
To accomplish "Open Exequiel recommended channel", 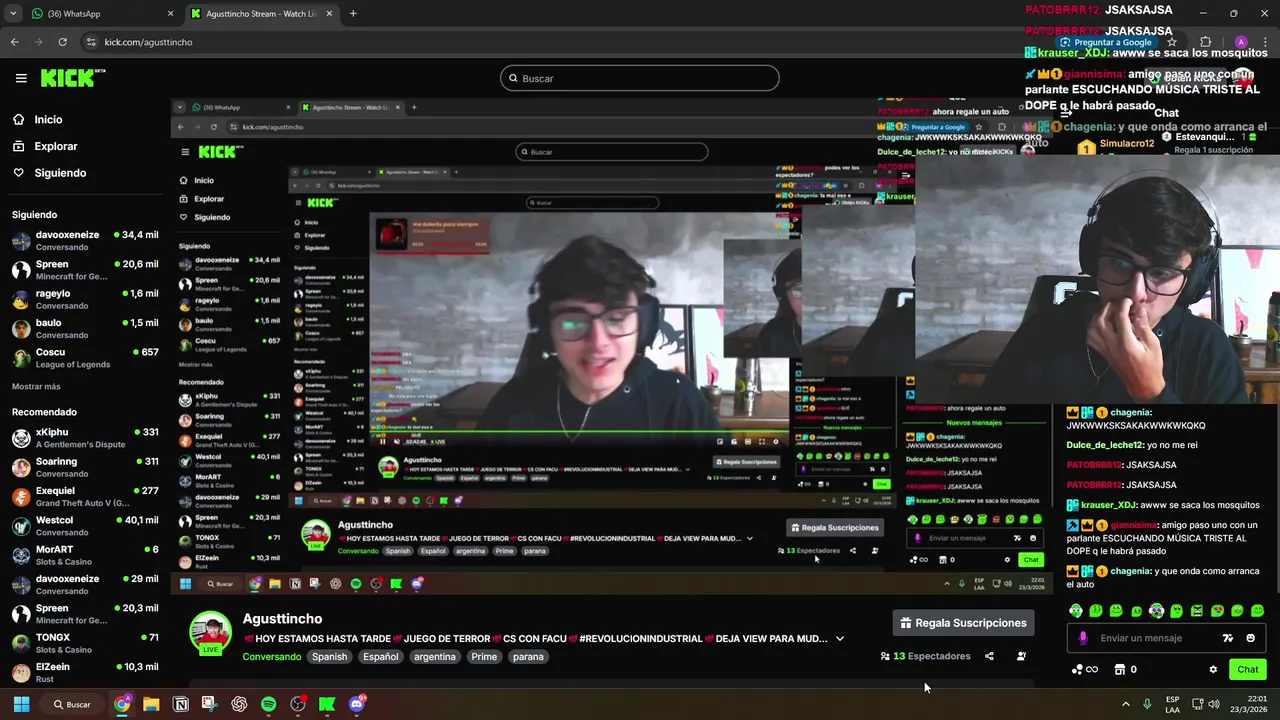I will click(x=84, y=496).
